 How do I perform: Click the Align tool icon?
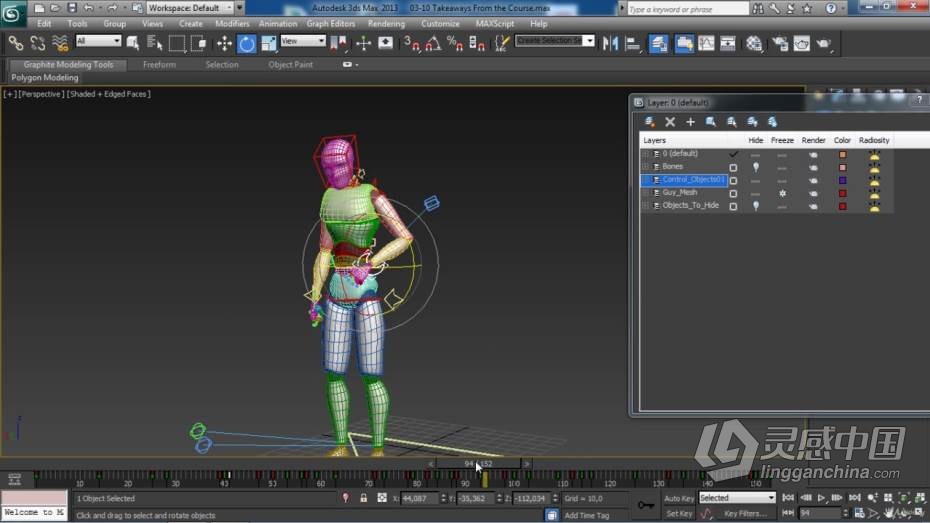click(633, 43)
